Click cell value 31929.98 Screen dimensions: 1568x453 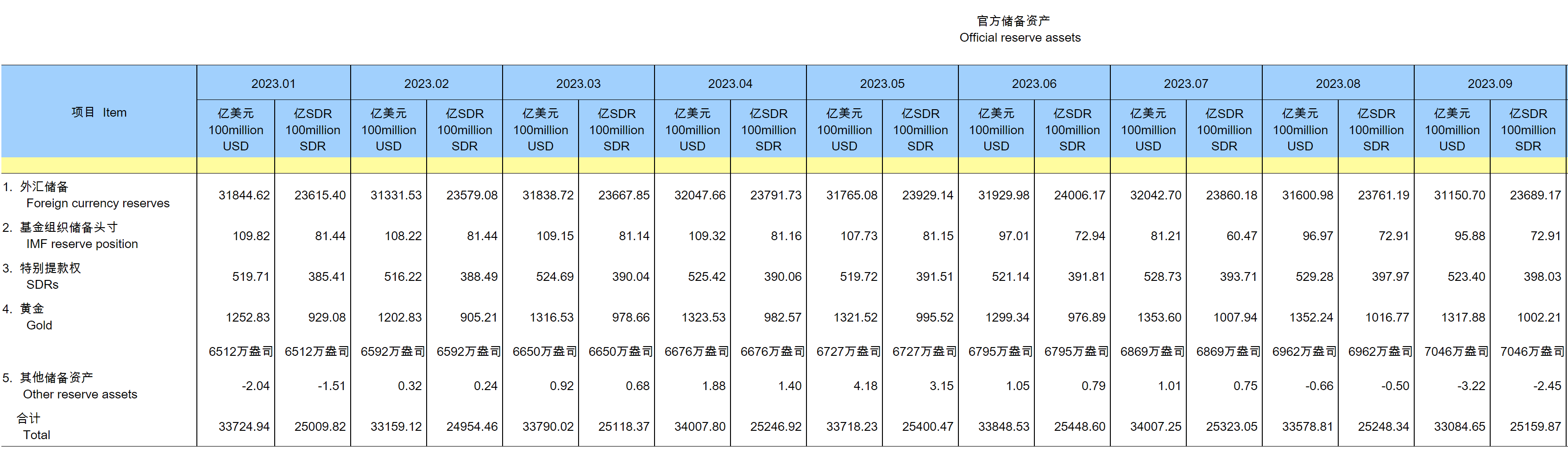1004,195
